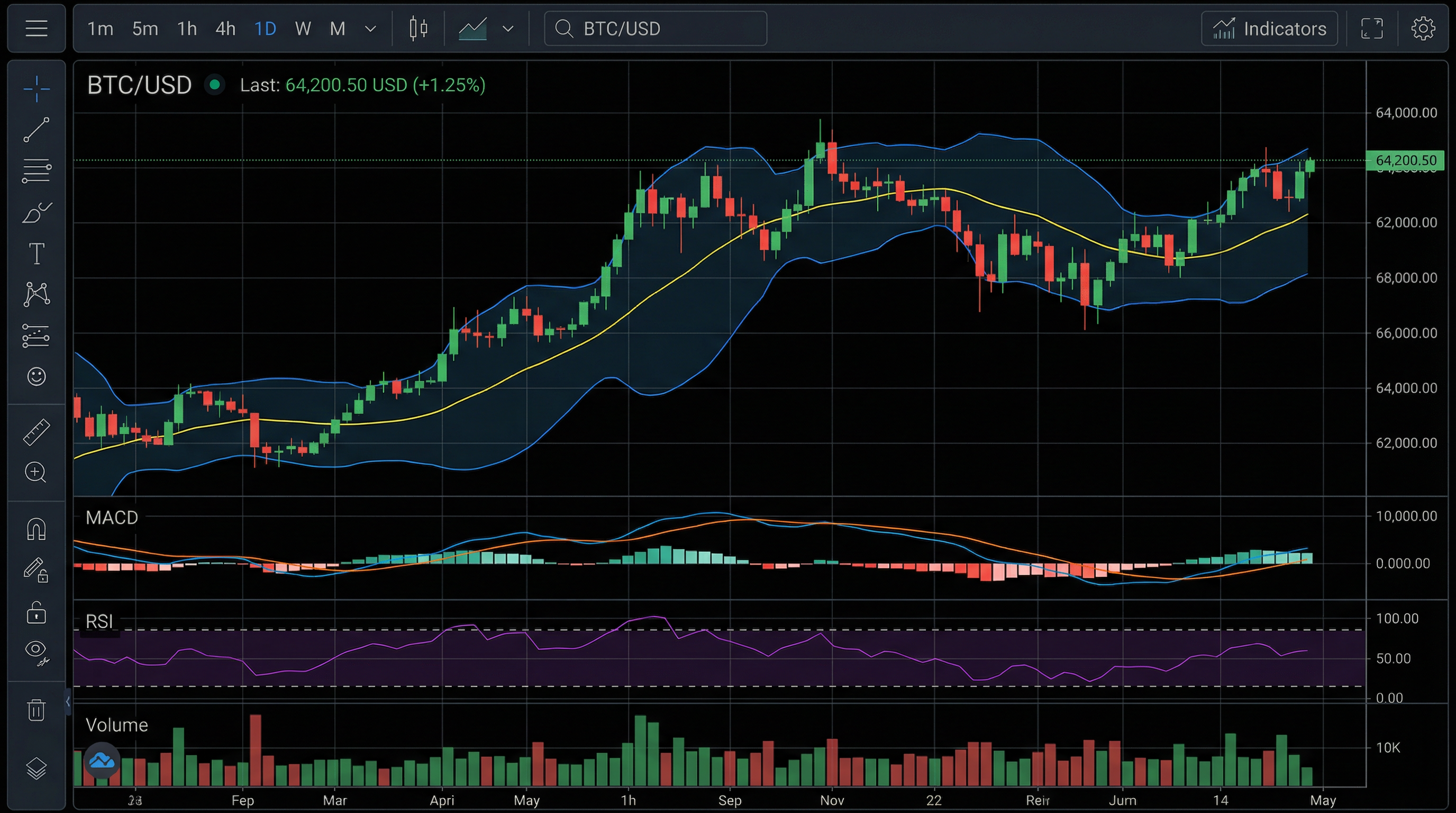Click the fullscreen mode button
Viewport: 1456px width, 813px height.
pyautogui.click(x=1372, y=28)
